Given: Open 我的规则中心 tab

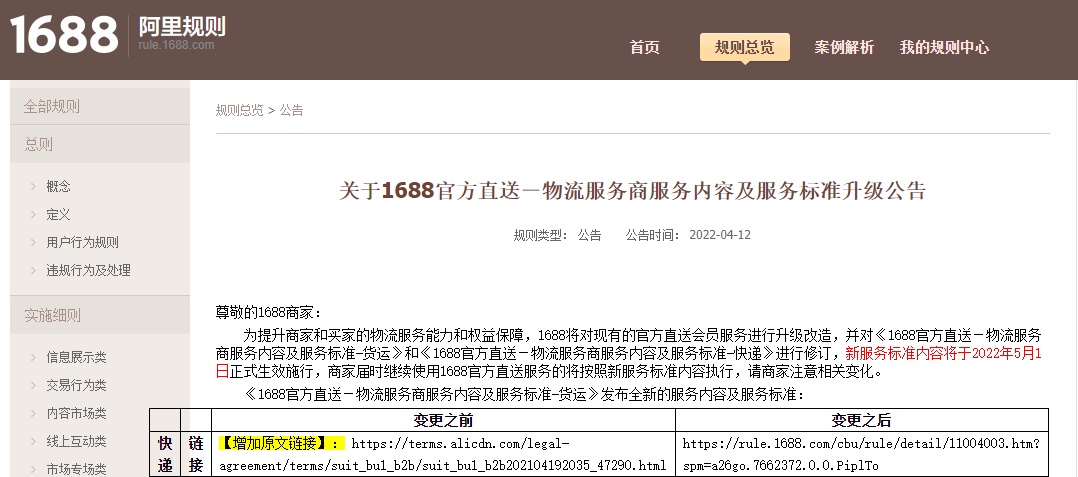Looking at the screenshot, I should 944,47.
